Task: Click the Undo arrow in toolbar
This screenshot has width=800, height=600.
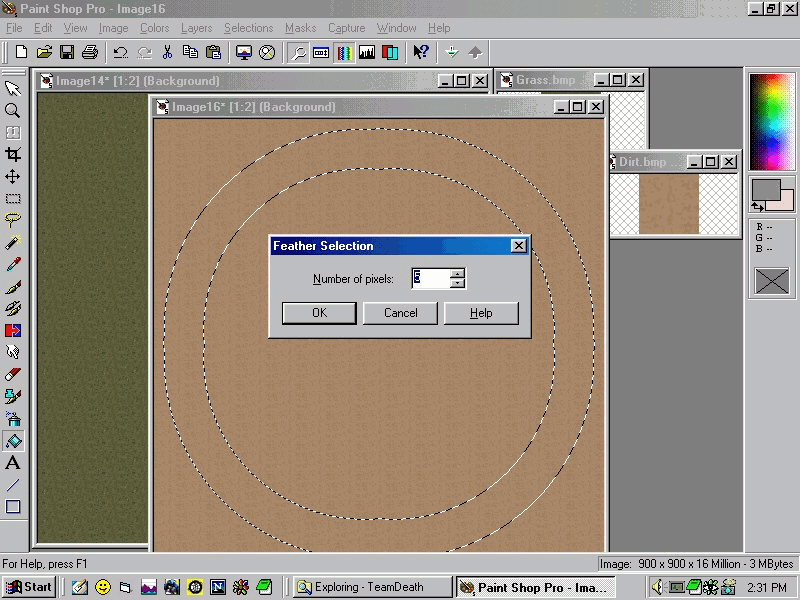Action: (x=120, y=52)
